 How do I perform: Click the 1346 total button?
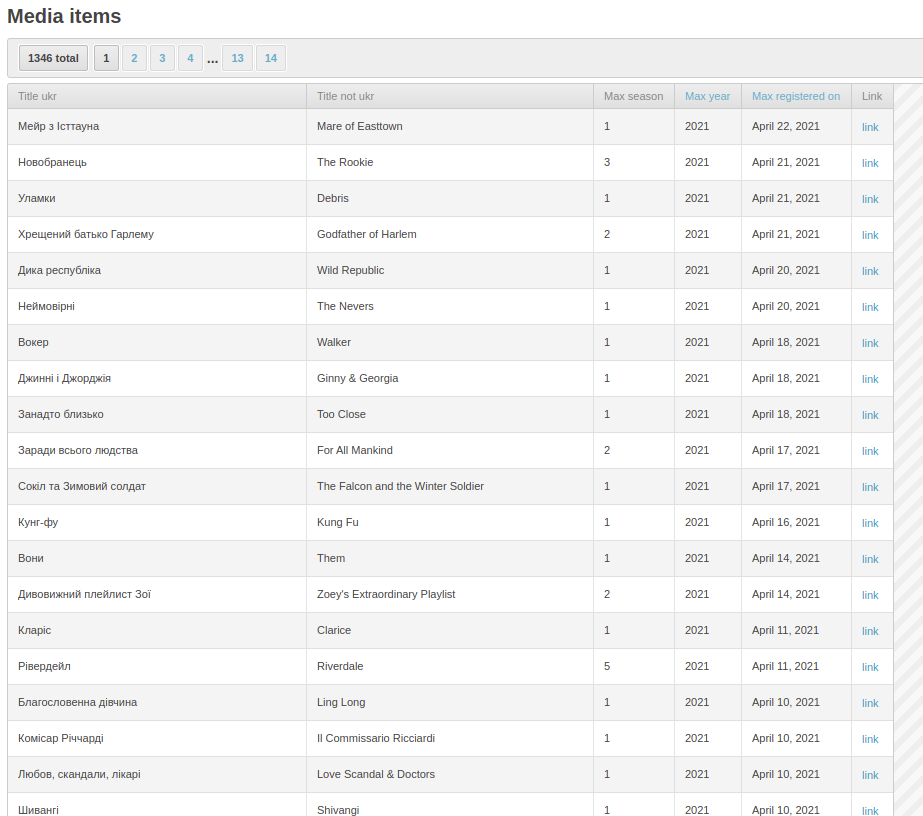(x=53, y=58)
